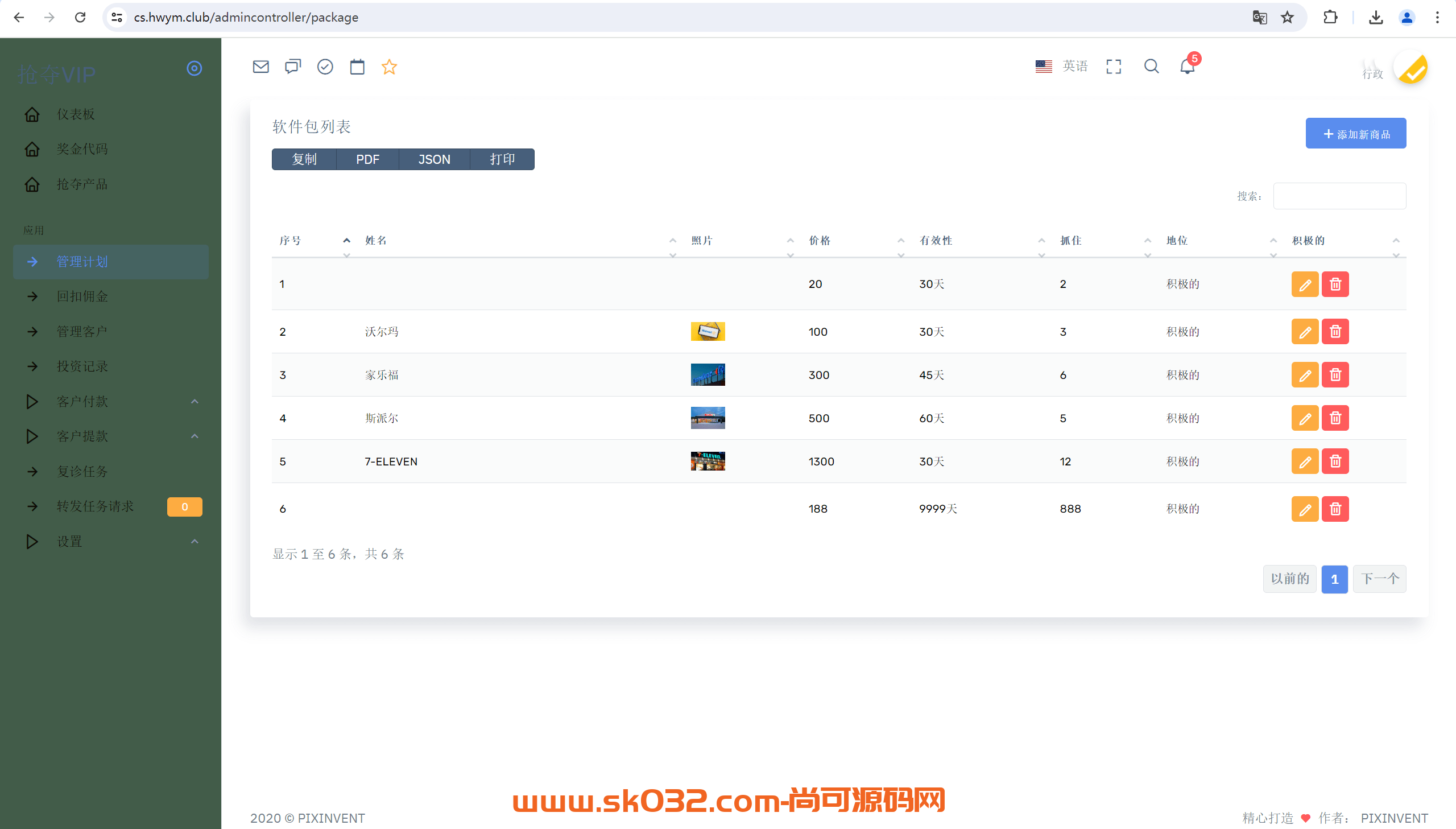Screen dimensions: 1456x829
Task: Sort table by 积极的 column
Action: 1345,241
